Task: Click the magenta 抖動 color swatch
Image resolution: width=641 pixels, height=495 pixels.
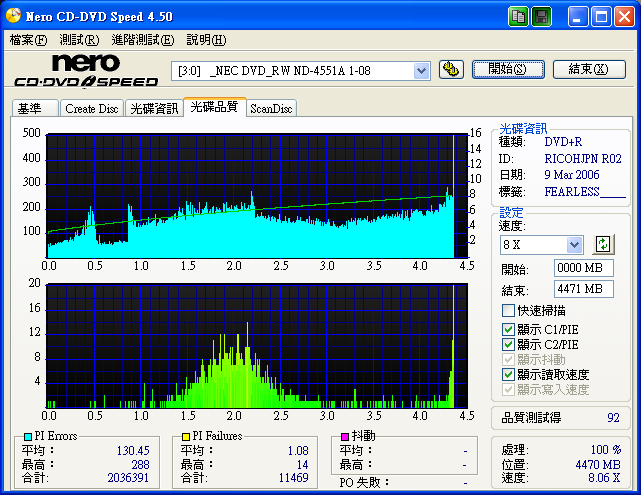Action: click(345, 437)
